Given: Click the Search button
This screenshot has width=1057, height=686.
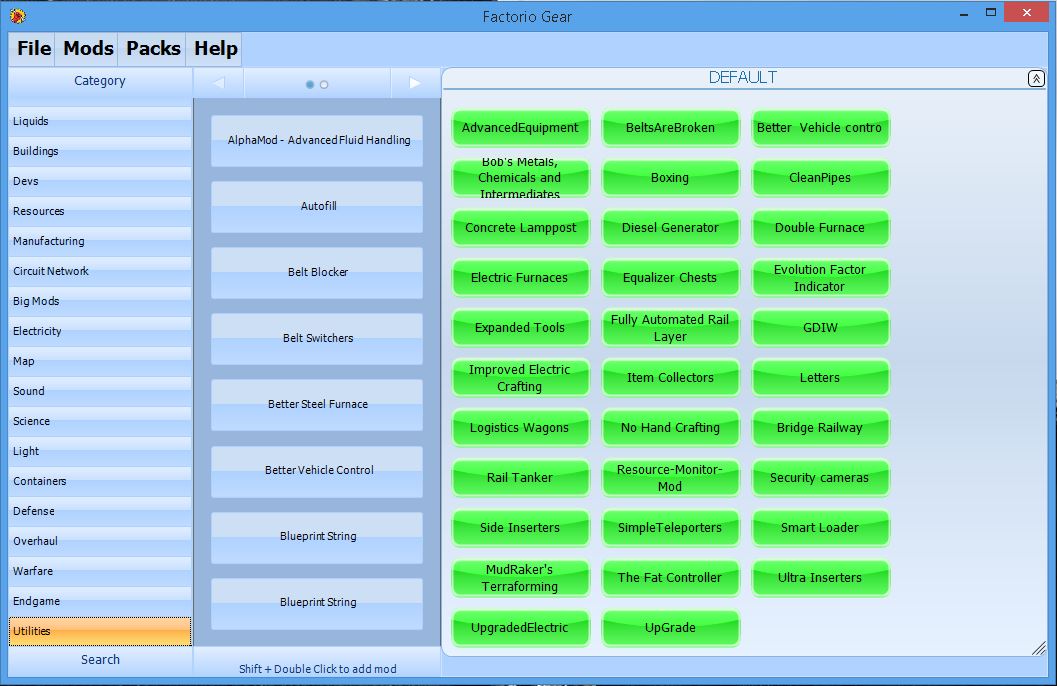Looking at the screenshot, I should pyautogui.click(x=100, y=660).
